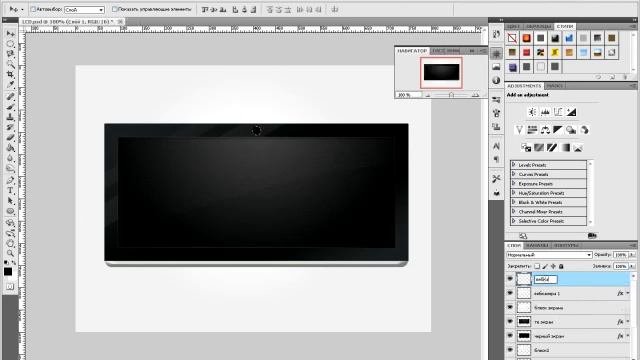Viewport: 640px width, 360px height.
Task: Select the Zoom tool in toolbox
Action: pyautogui.click(x=11, y=253)
